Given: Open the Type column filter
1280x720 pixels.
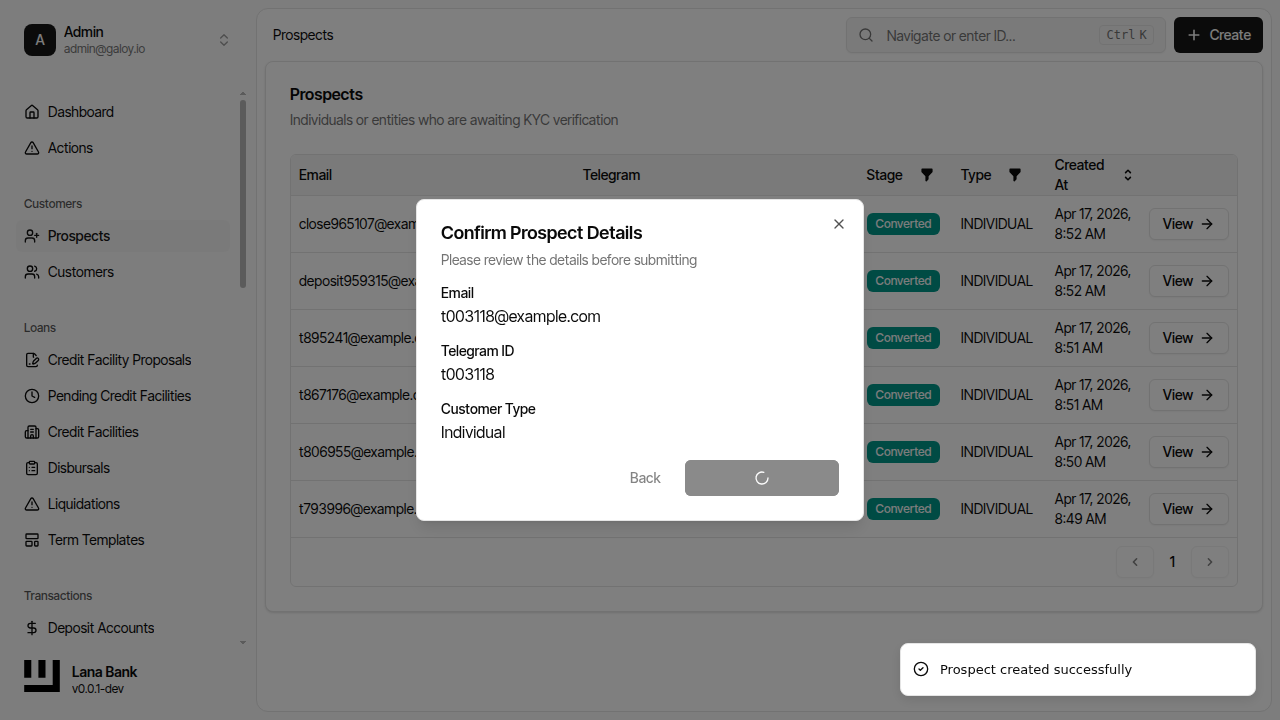Looking at the screenshot, I should 1015,174.
